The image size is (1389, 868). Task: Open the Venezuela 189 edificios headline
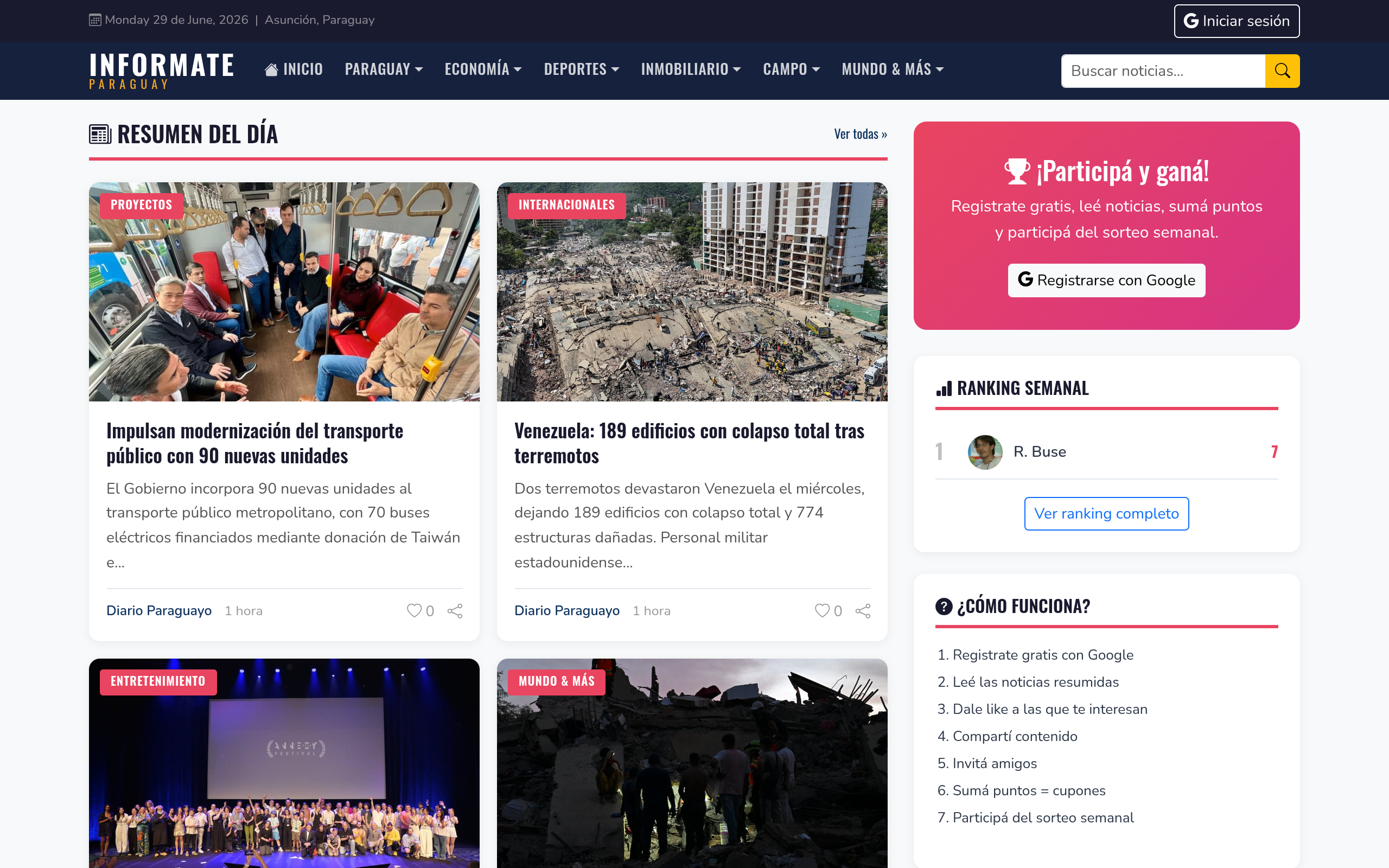pyautogui.click(x=689, y=443)
